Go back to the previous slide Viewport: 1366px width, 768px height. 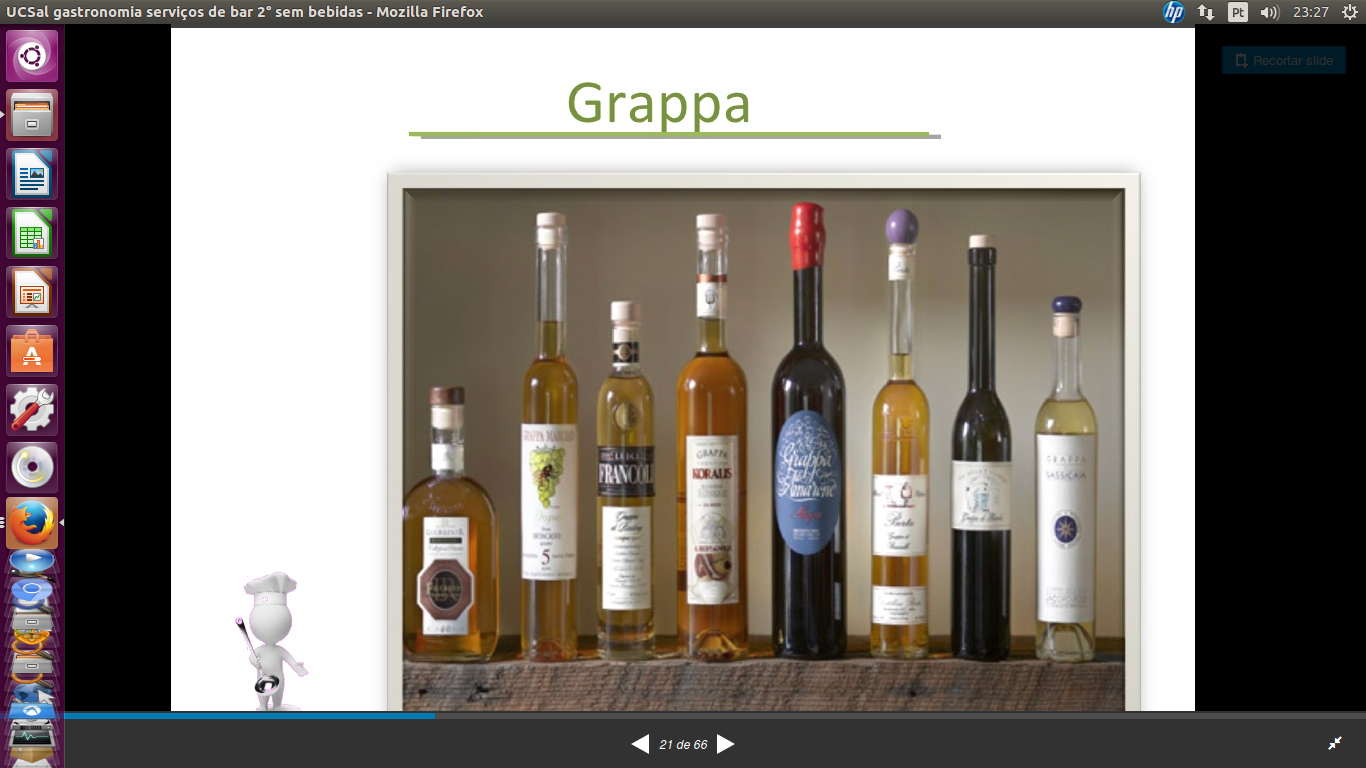pos(640,744)
